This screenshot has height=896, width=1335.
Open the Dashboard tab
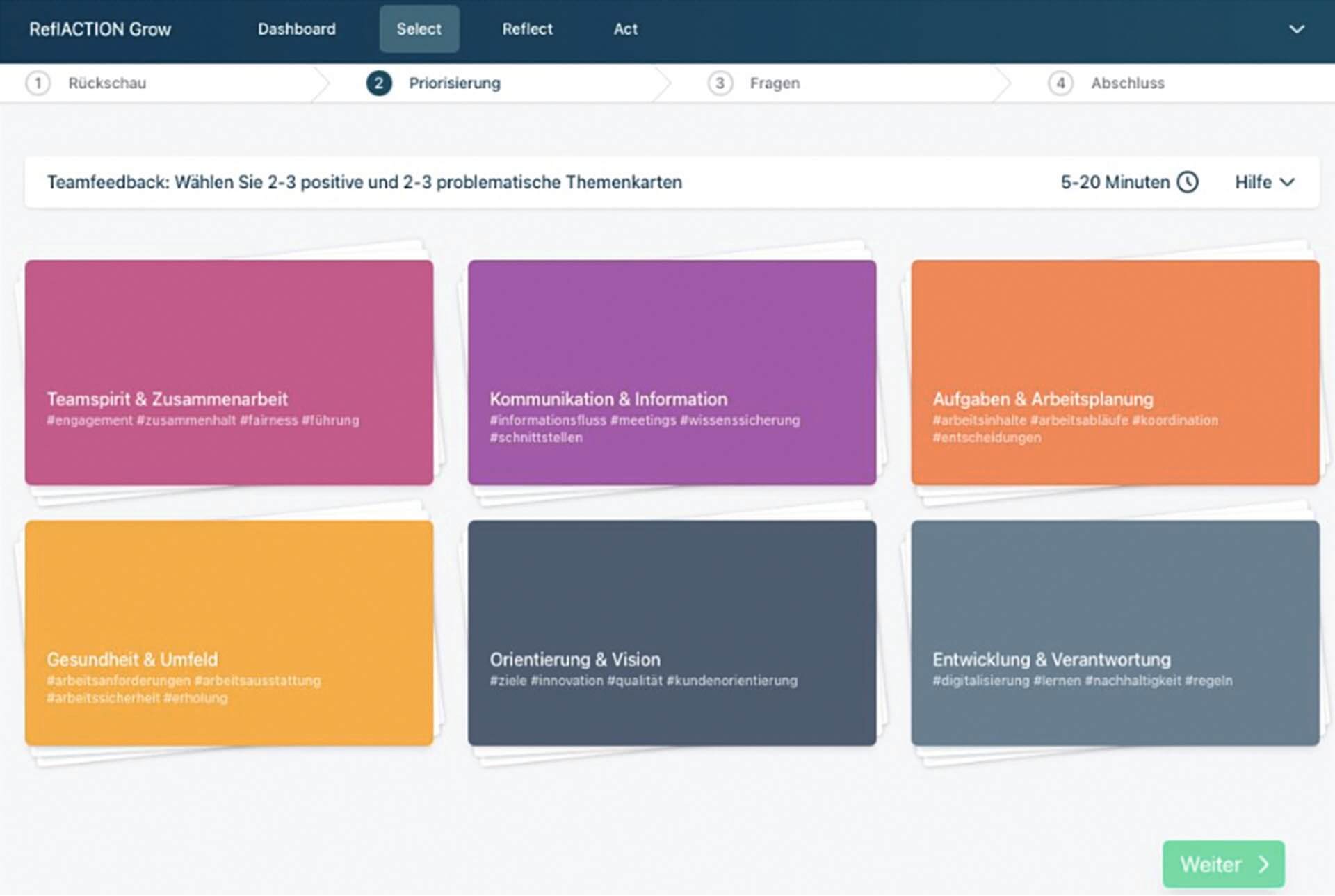point(296,29)
